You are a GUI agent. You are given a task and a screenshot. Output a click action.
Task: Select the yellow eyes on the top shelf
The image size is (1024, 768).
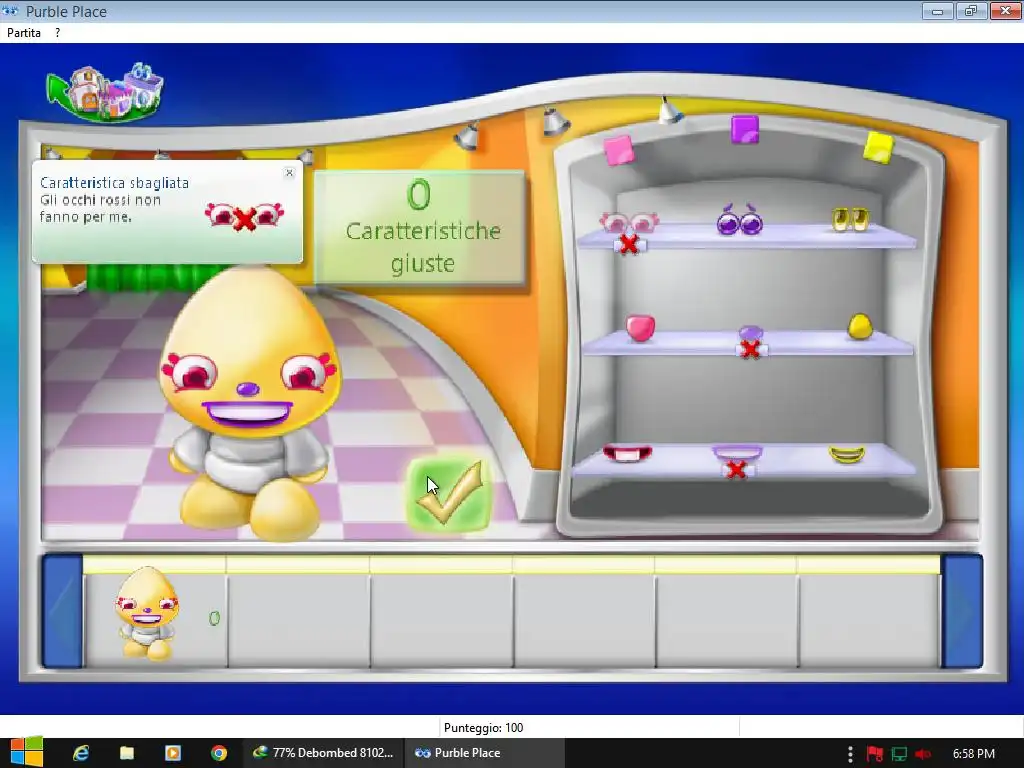[850, 219]
